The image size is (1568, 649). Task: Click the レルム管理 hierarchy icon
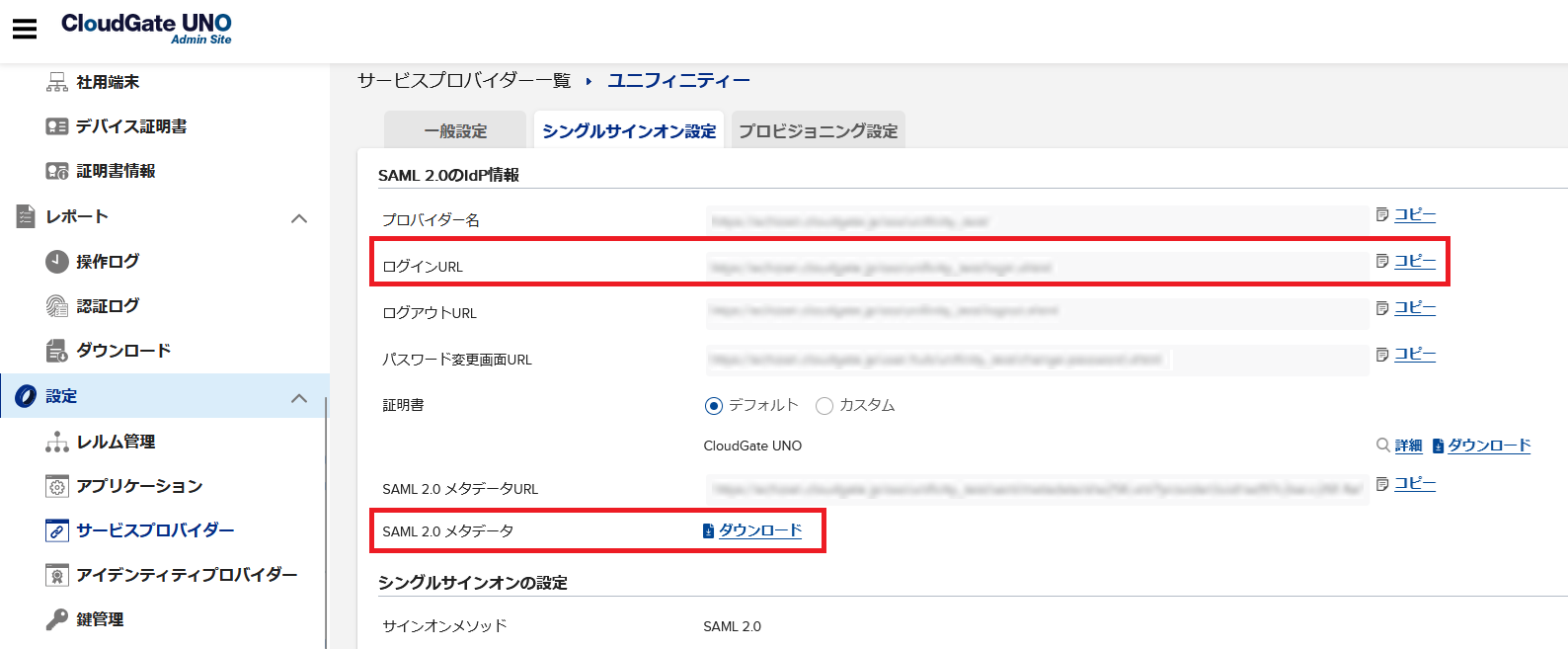(57, 442)
